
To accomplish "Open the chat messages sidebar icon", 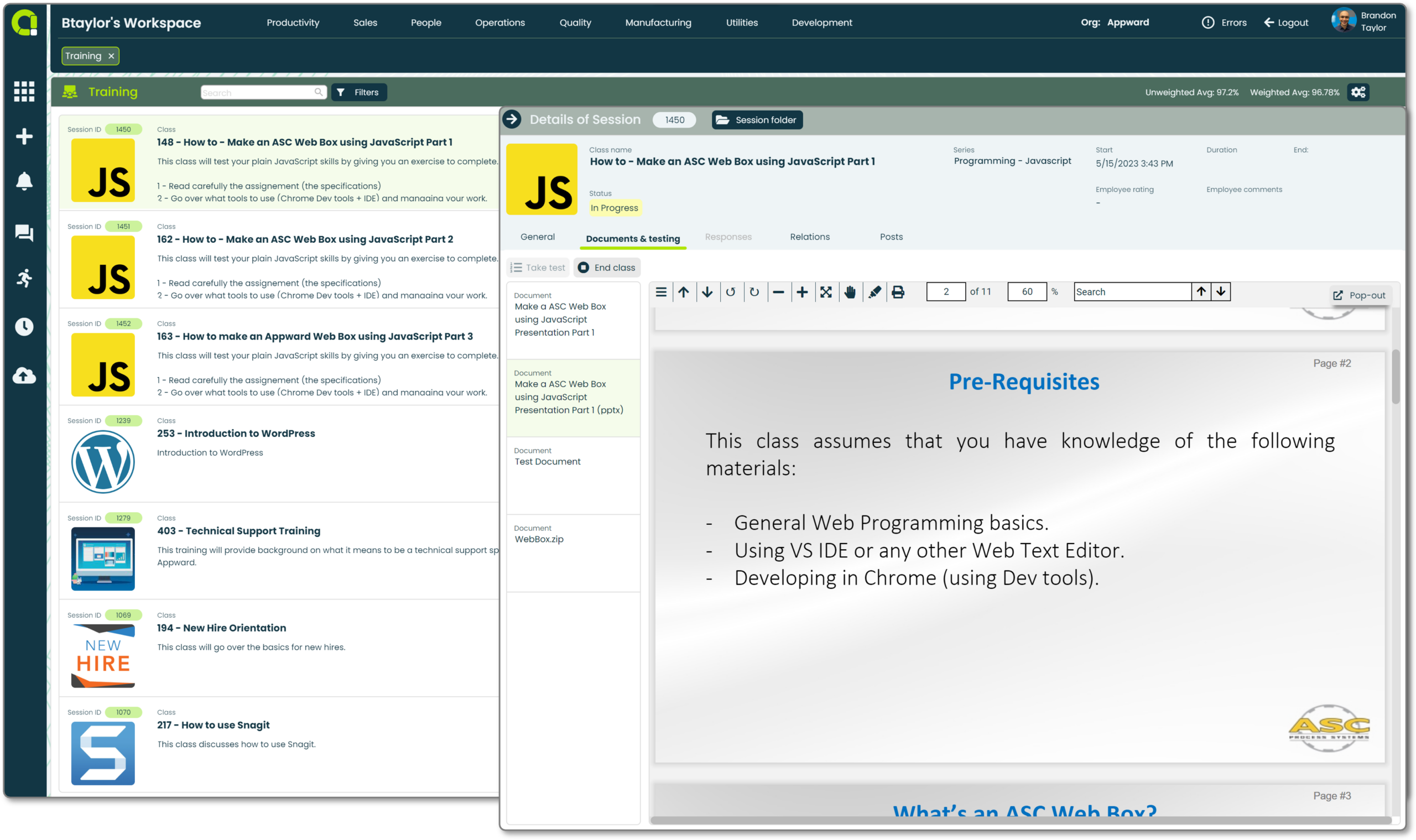I will coord(24,233).
